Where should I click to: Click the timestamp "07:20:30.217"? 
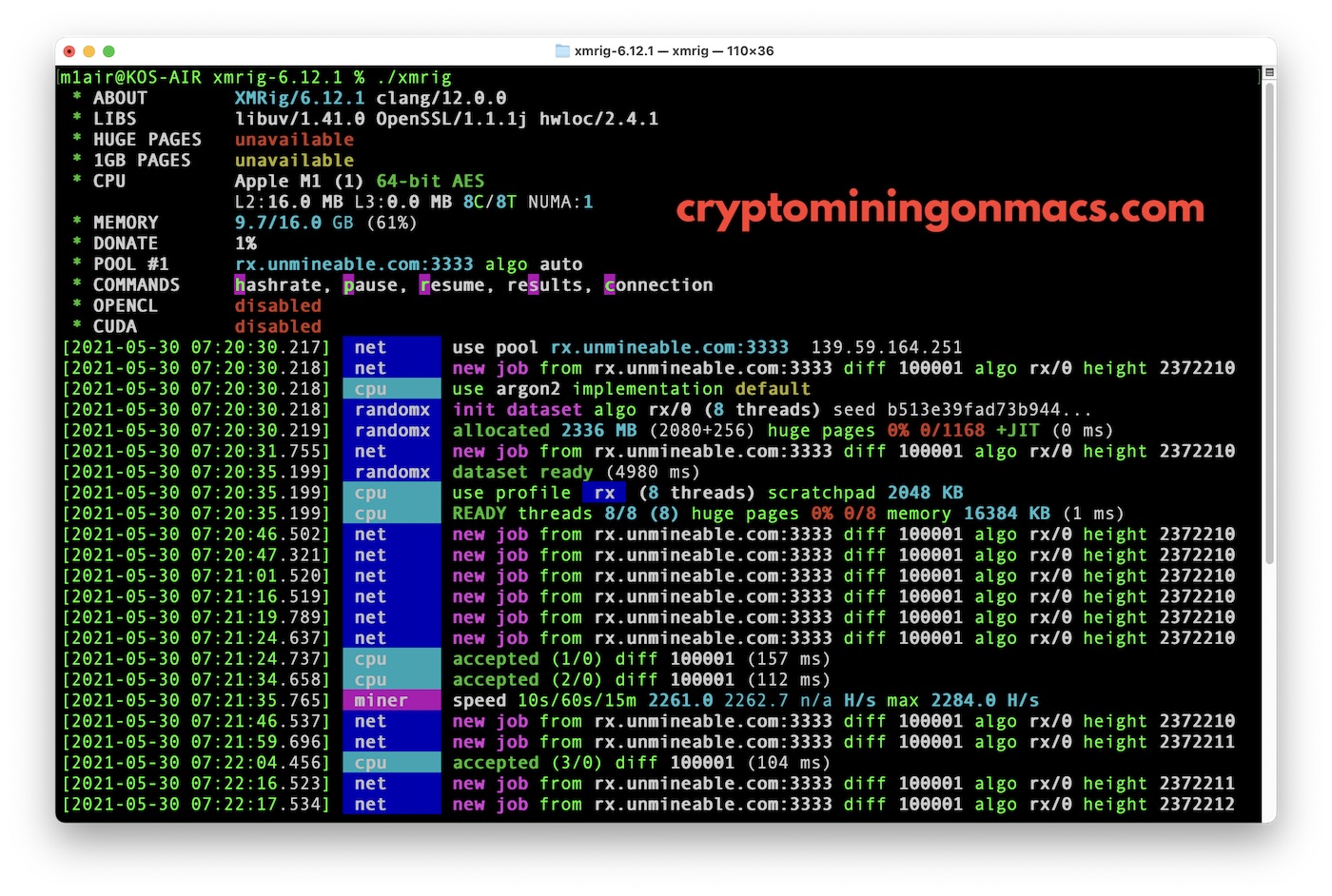pos(257,347)
